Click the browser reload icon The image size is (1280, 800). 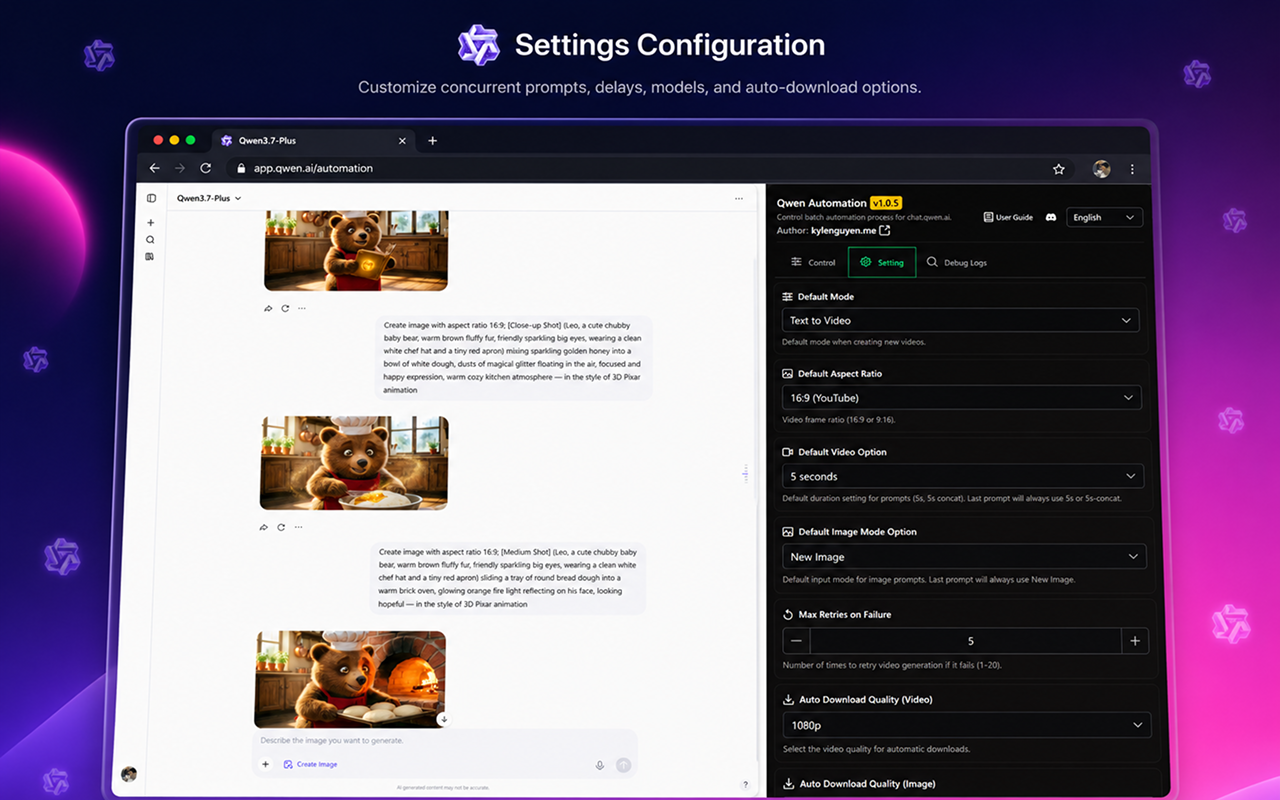coord(206,169)
